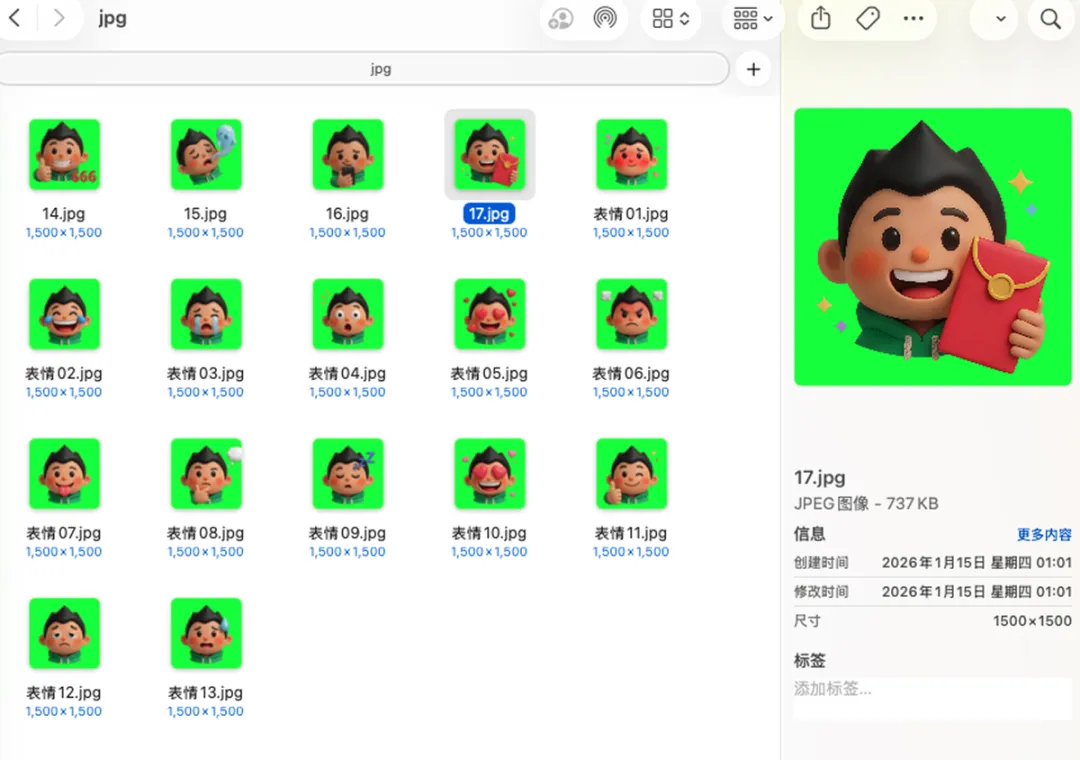Screen dimensions: 1080x760
Task: Open the shared folder people icon
Action: click(x=561, y=18)
